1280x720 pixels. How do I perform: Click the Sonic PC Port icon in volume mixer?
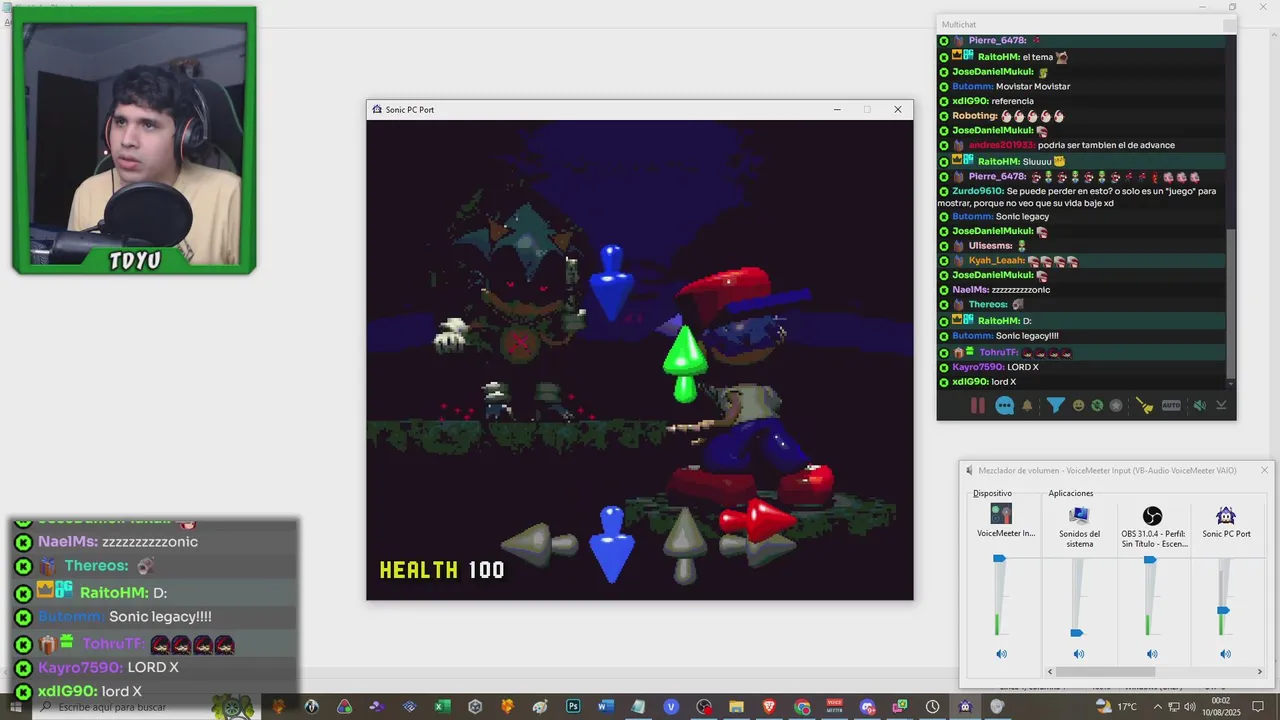coord(1226,516)
